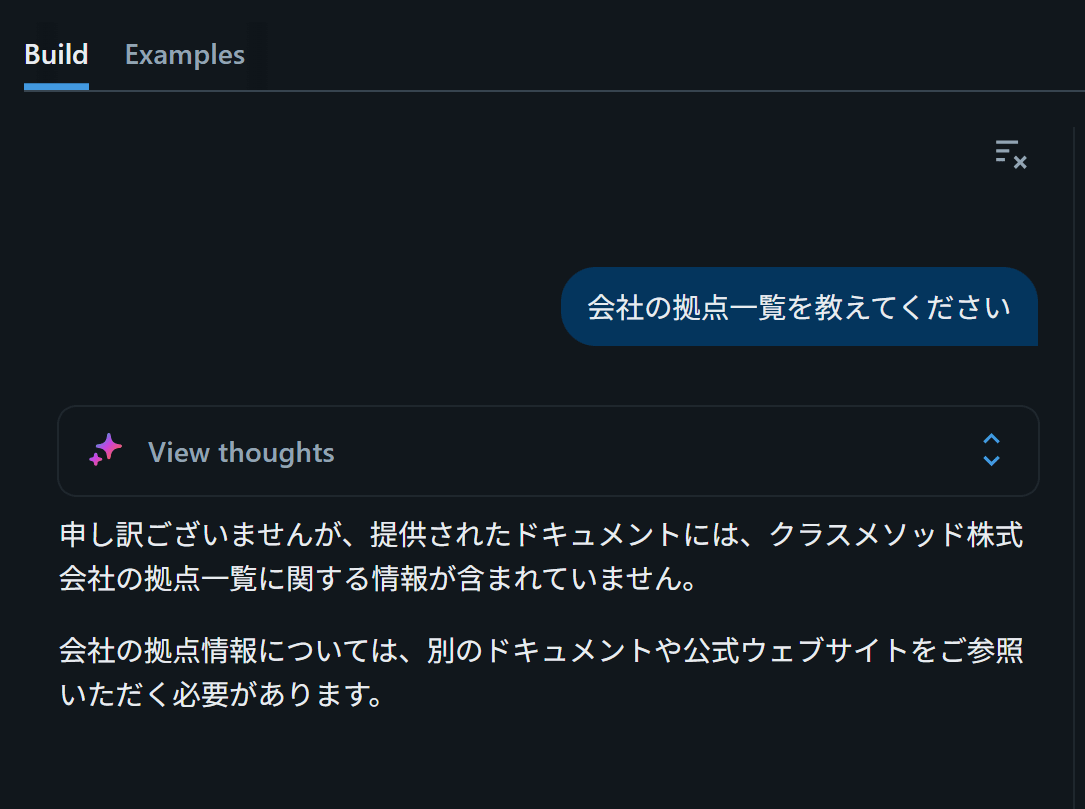The height and width of the screenshot is (809, 1085).
Task: Click the blue underline beneath the Build tab
Action: 56,87
